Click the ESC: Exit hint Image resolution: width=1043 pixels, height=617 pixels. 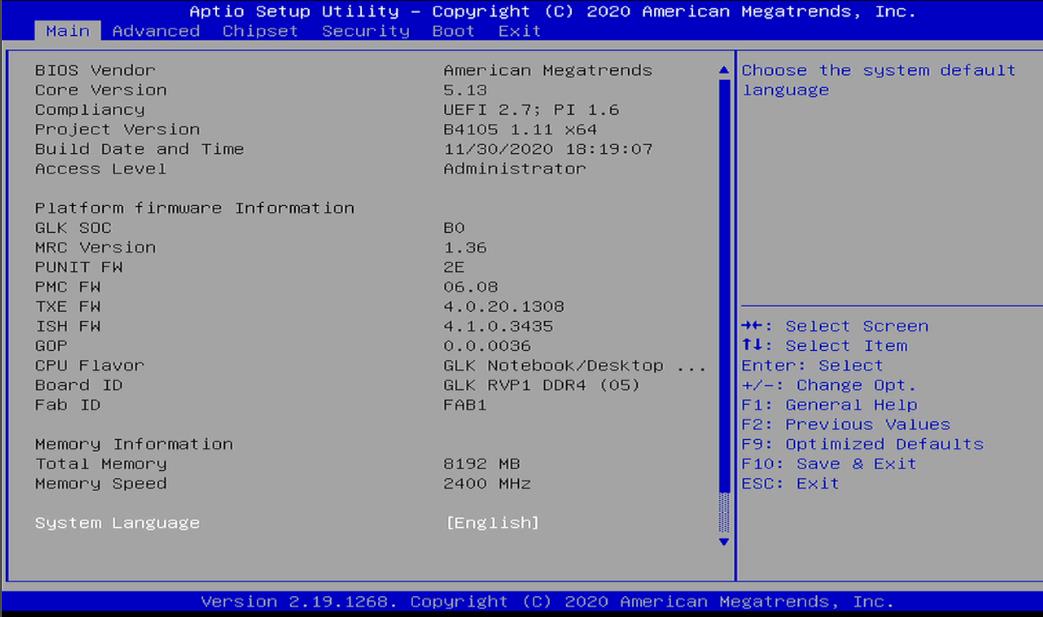790,483
